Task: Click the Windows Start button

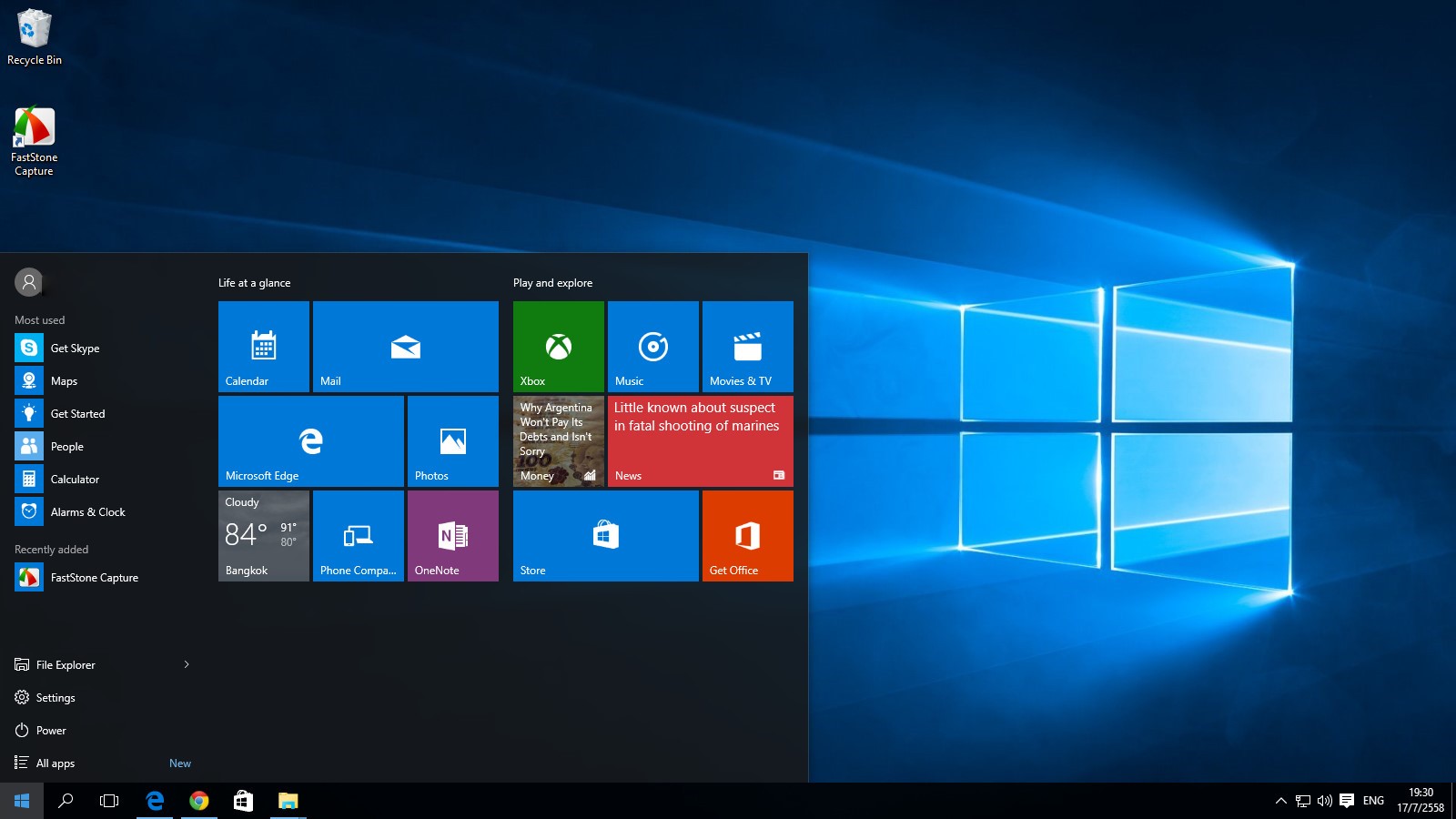Action: (22, 801)
